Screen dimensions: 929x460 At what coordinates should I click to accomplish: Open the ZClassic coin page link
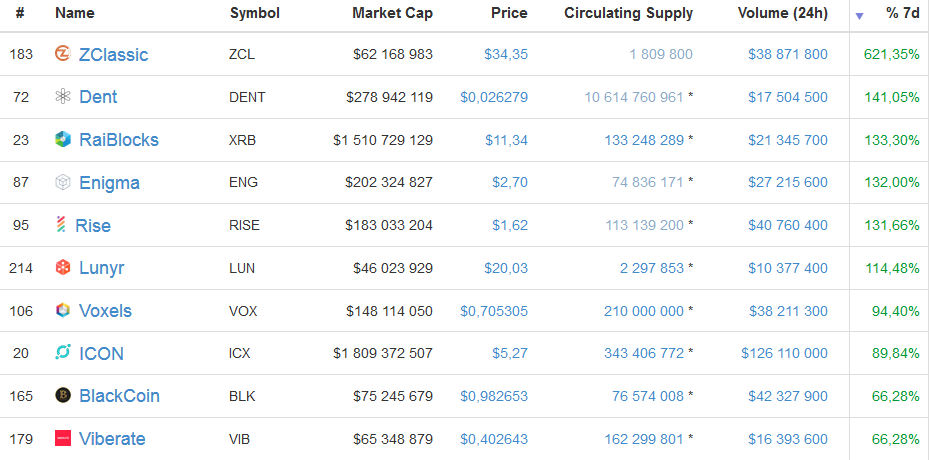pyautogui.click(x=113, y=55)
